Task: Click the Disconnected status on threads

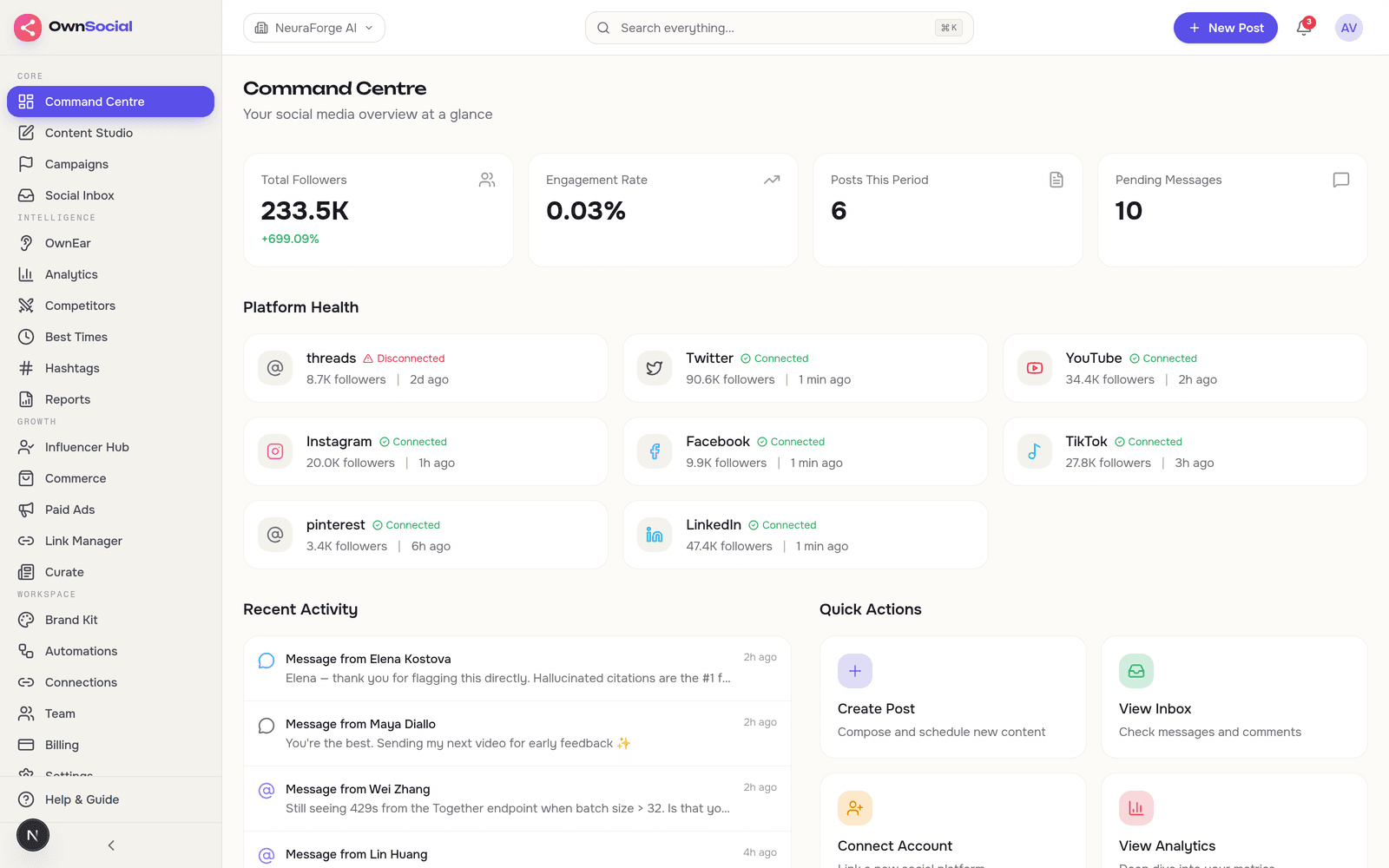Action: coord(404,358)
